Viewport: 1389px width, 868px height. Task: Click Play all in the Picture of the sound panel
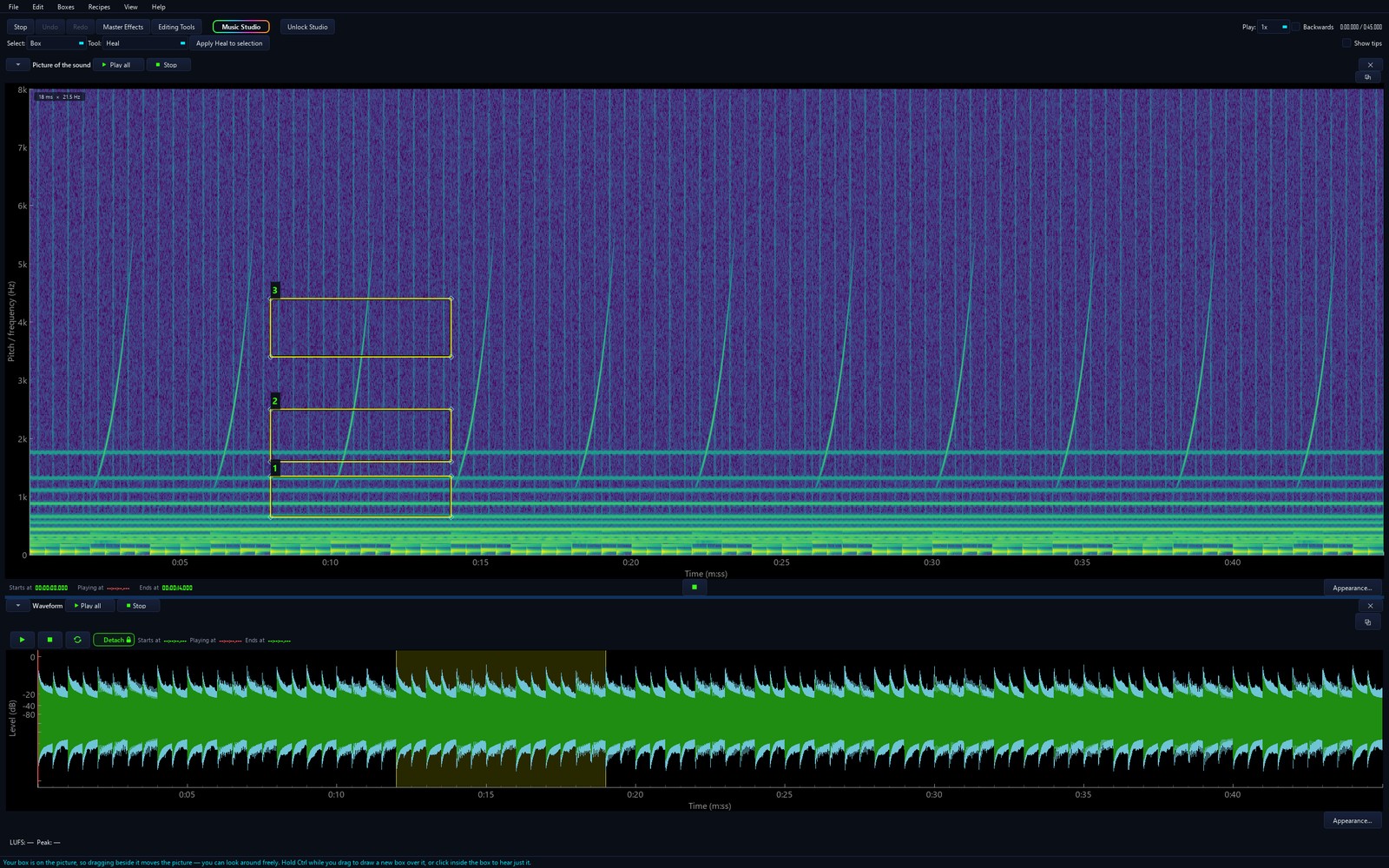tap(116, 65)
